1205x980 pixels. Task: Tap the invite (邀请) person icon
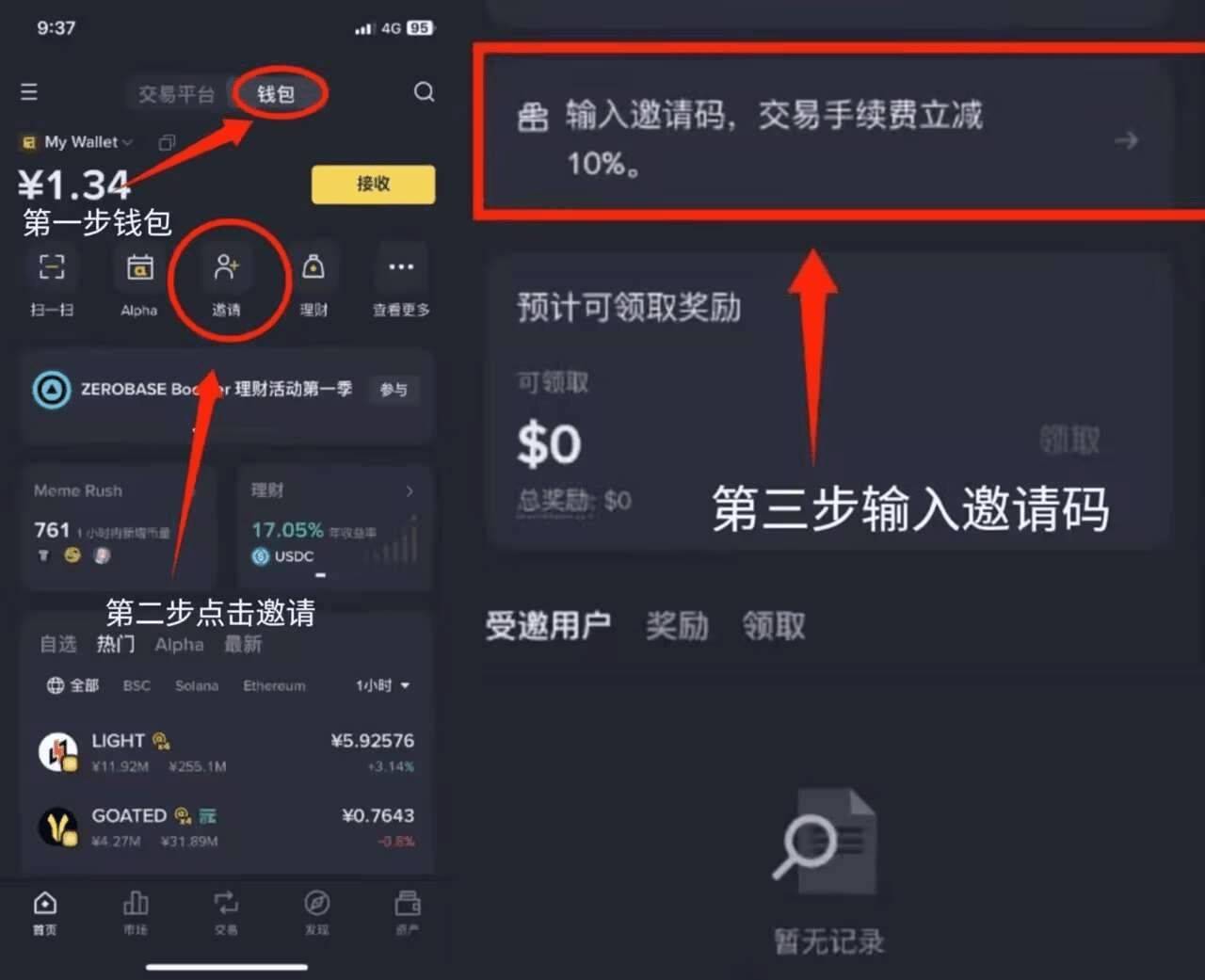226,267
